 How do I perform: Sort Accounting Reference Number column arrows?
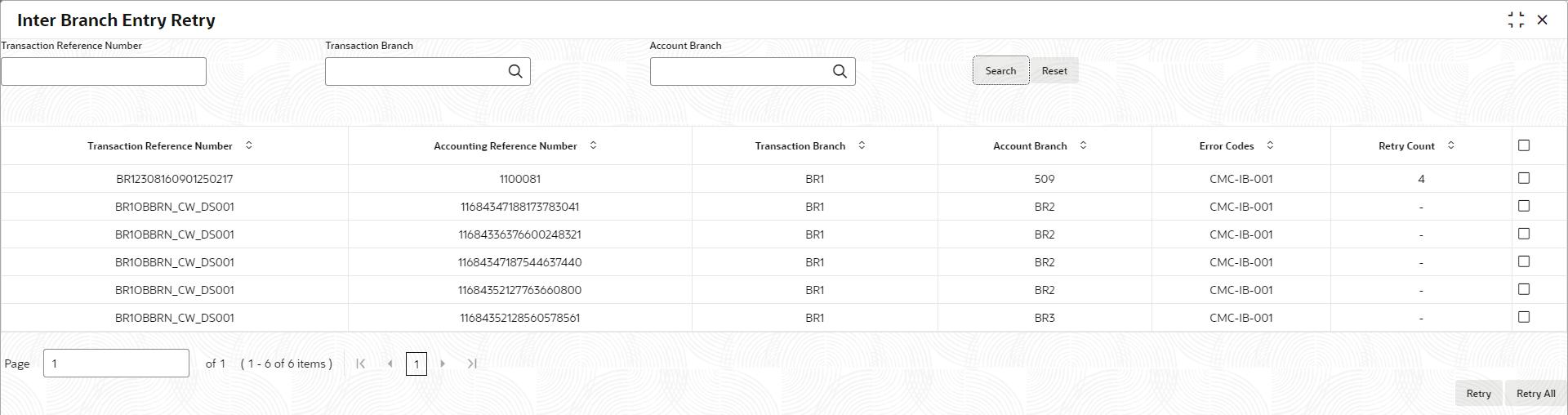(x=593, y=145)
